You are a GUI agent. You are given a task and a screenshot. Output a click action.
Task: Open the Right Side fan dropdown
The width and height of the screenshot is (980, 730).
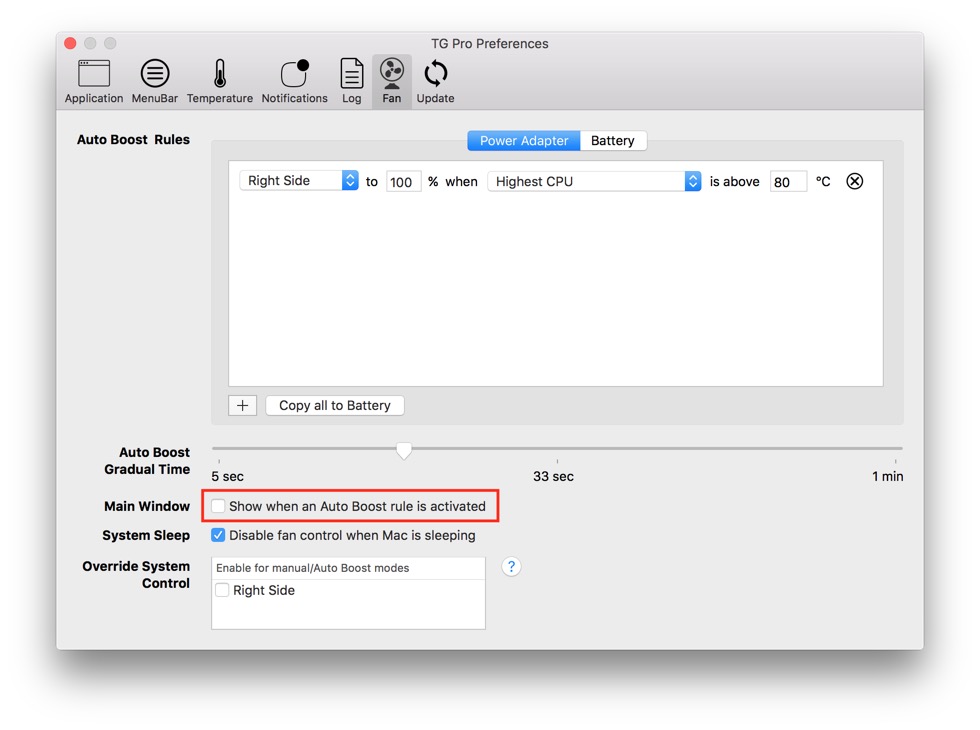point(299,181)
